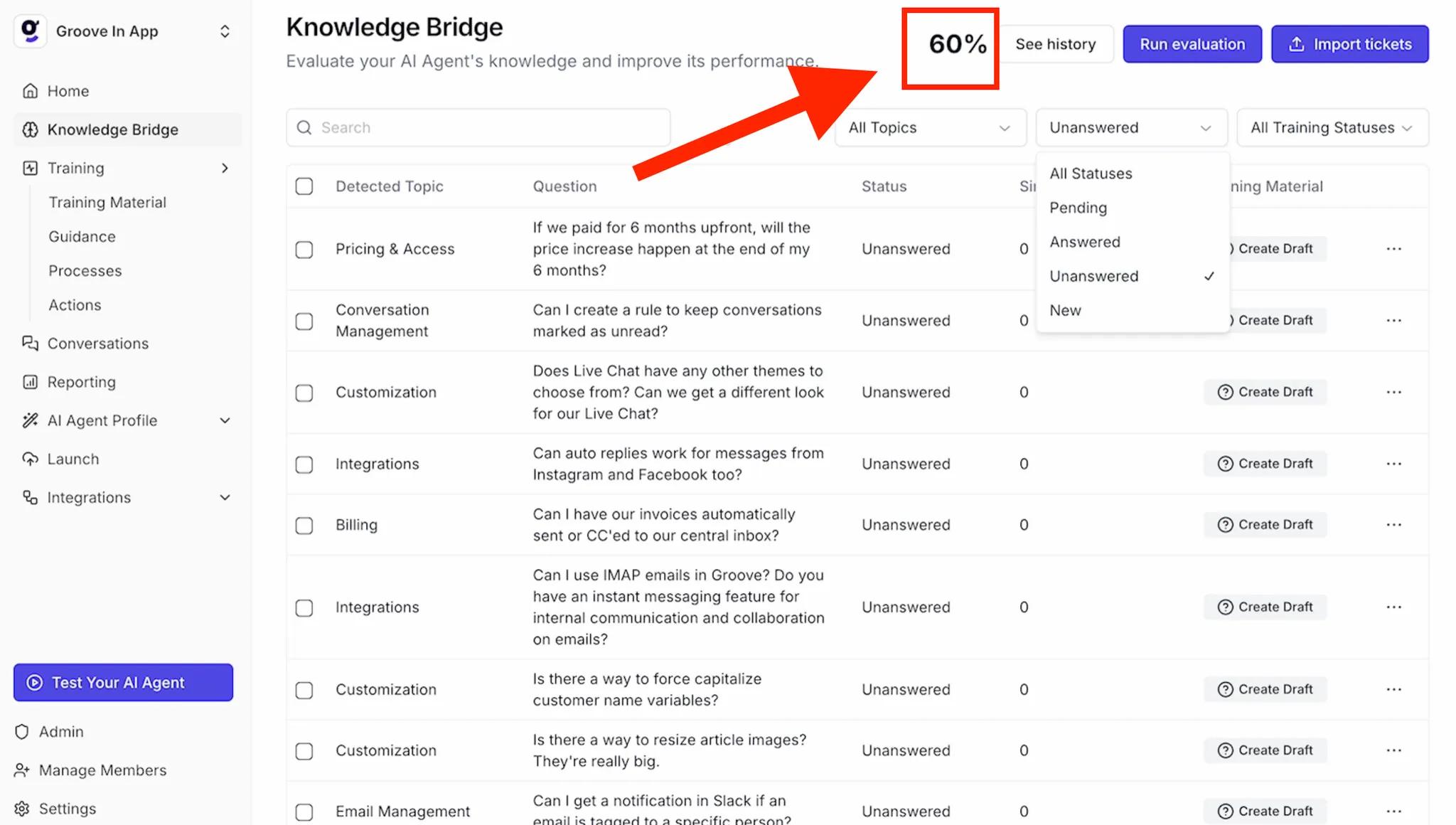Open the All Topics dropdown
Image resolution: width=1456 pixels, height=825 pixels.
(x=930, y=128)
